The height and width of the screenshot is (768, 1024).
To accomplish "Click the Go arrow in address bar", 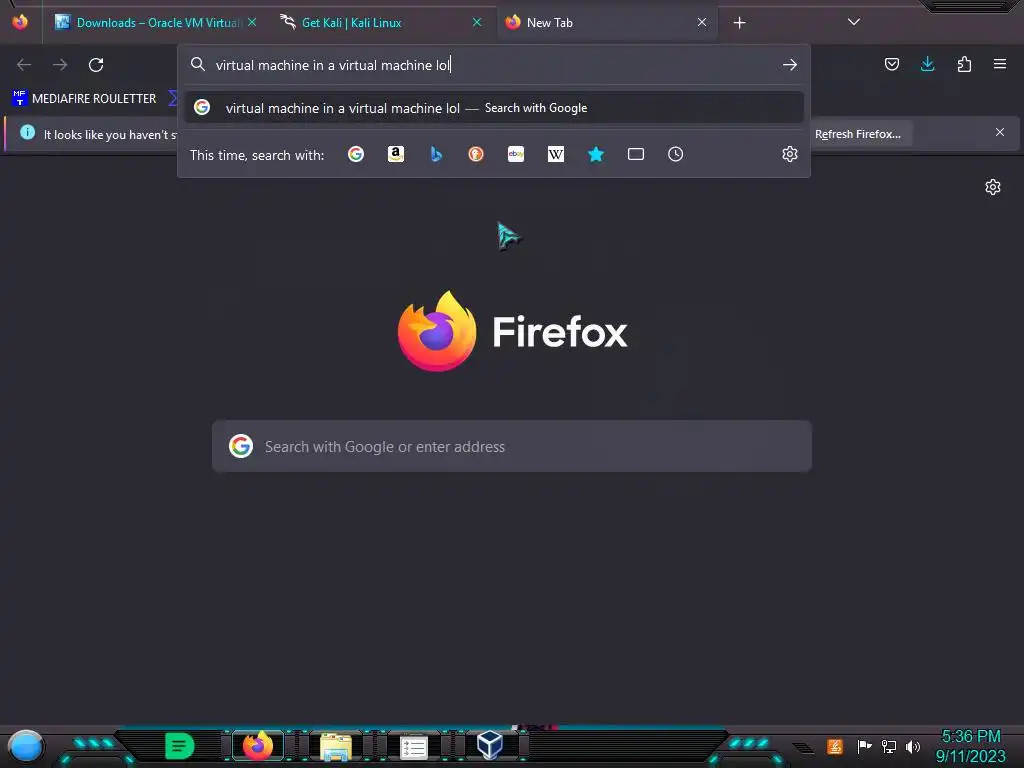I will tap(790, 65).
